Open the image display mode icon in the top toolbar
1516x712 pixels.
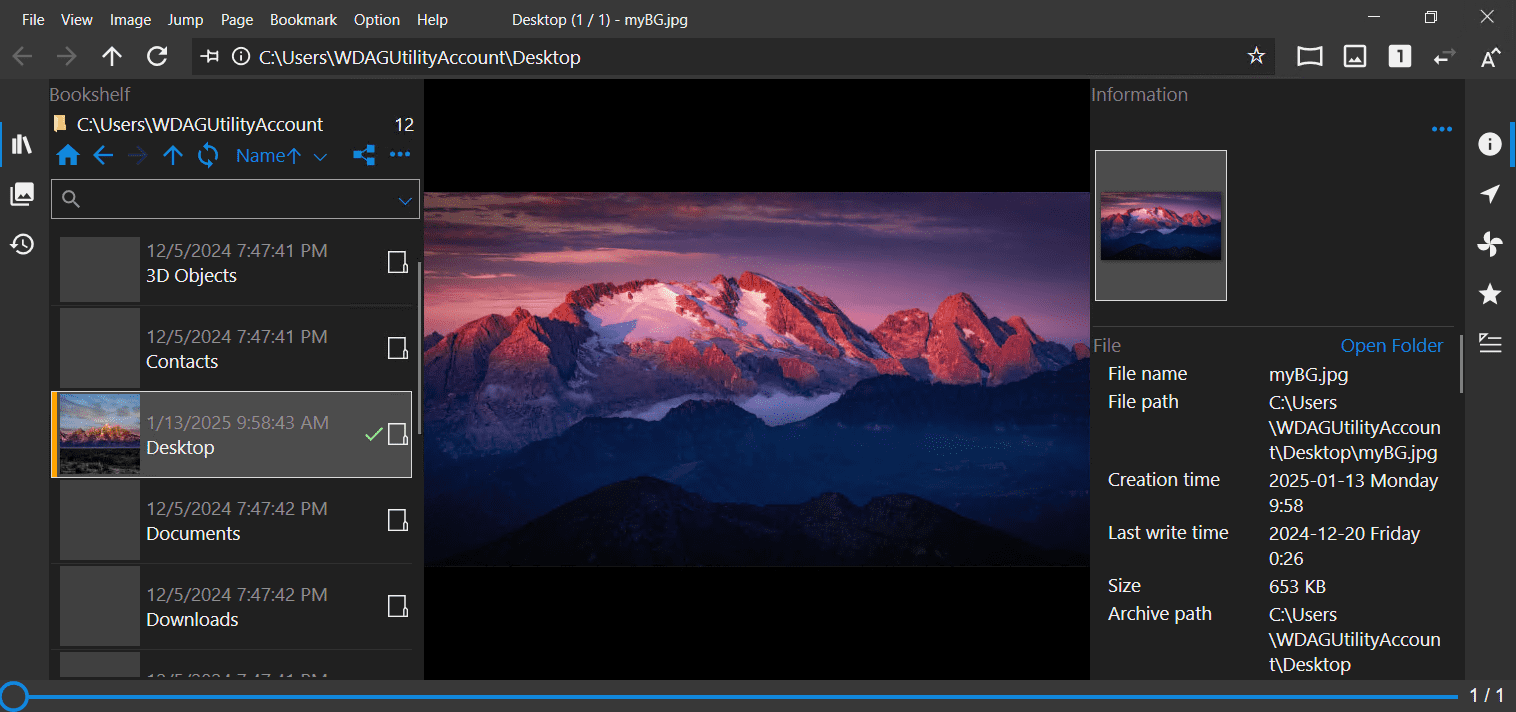pyautogui.click(x=1355, y=57)
